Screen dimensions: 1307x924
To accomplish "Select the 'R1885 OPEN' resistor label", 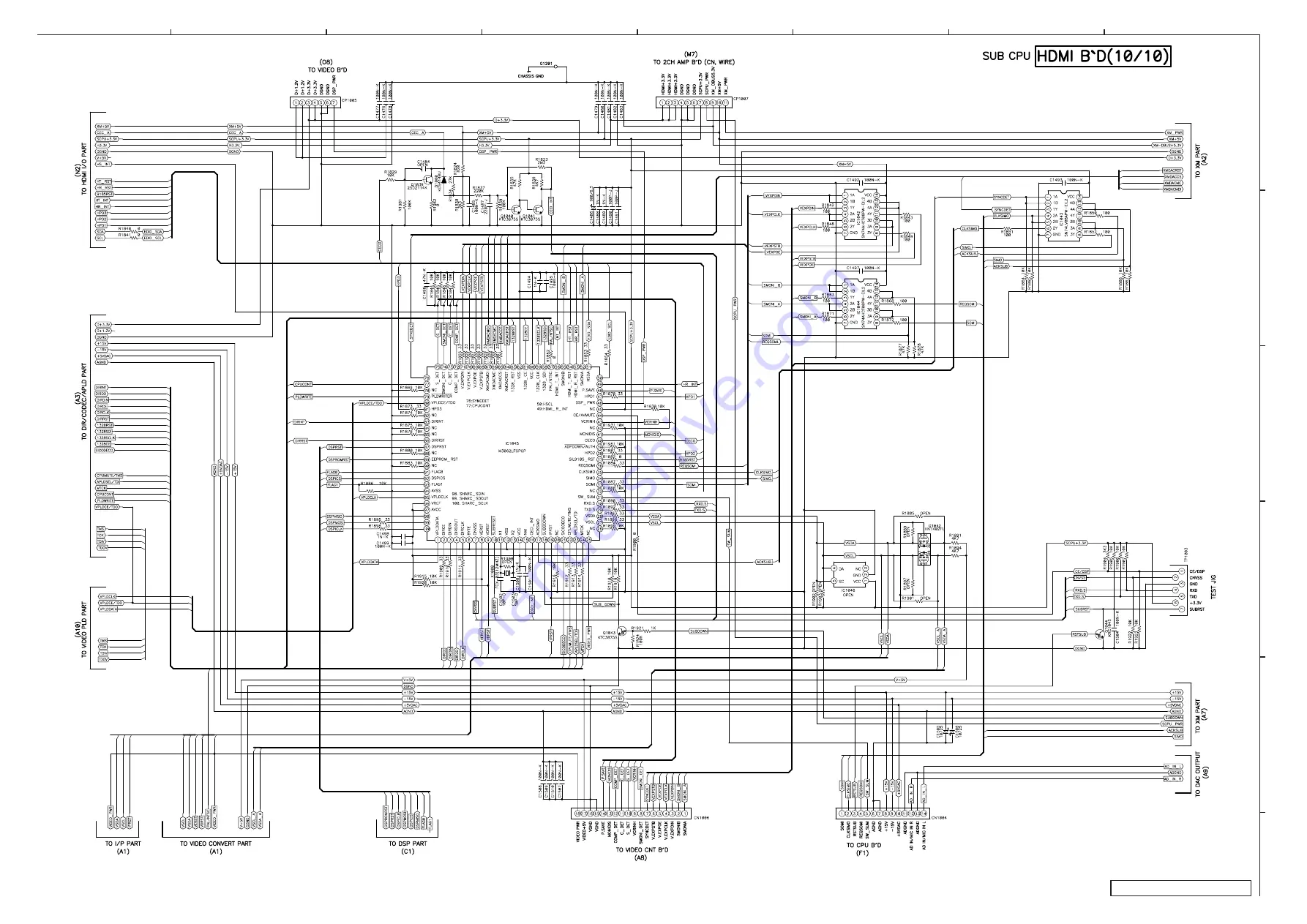I will (x=915, y=513).
